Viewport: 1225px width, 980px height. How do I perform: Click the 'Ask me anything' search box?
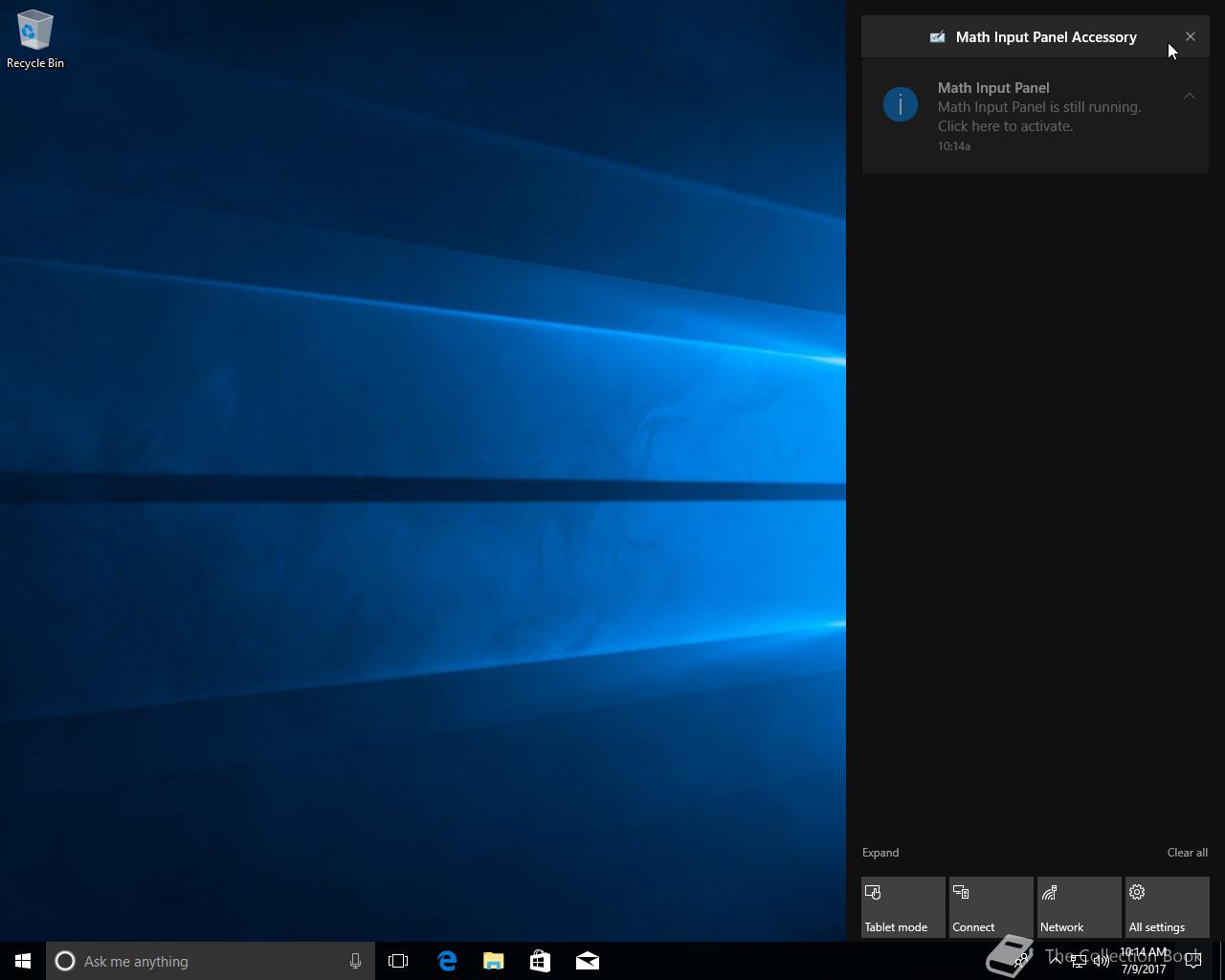click(x=211, y=961)
